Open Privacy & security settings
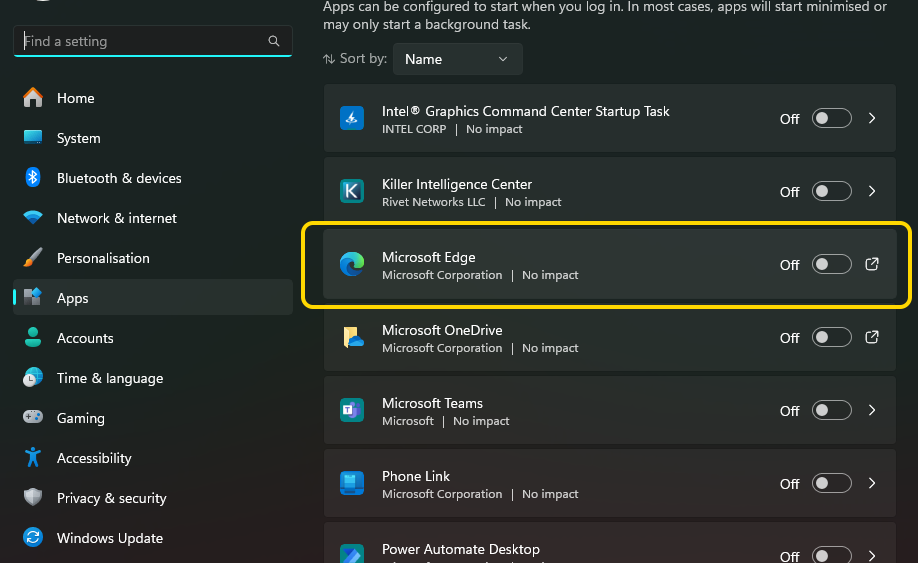Screen dimensions: 918x563 [153, 498]
